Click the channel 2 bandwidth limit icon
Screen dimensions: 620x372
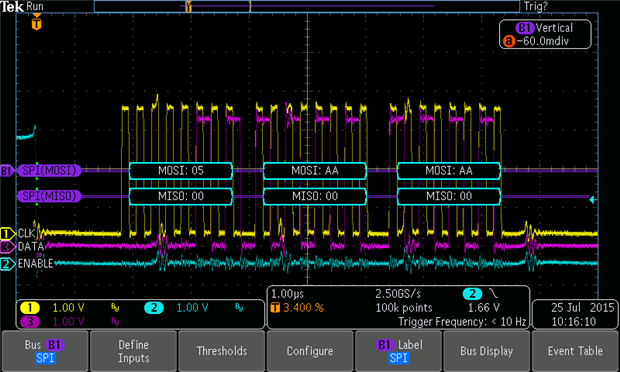tap(239, 308)
